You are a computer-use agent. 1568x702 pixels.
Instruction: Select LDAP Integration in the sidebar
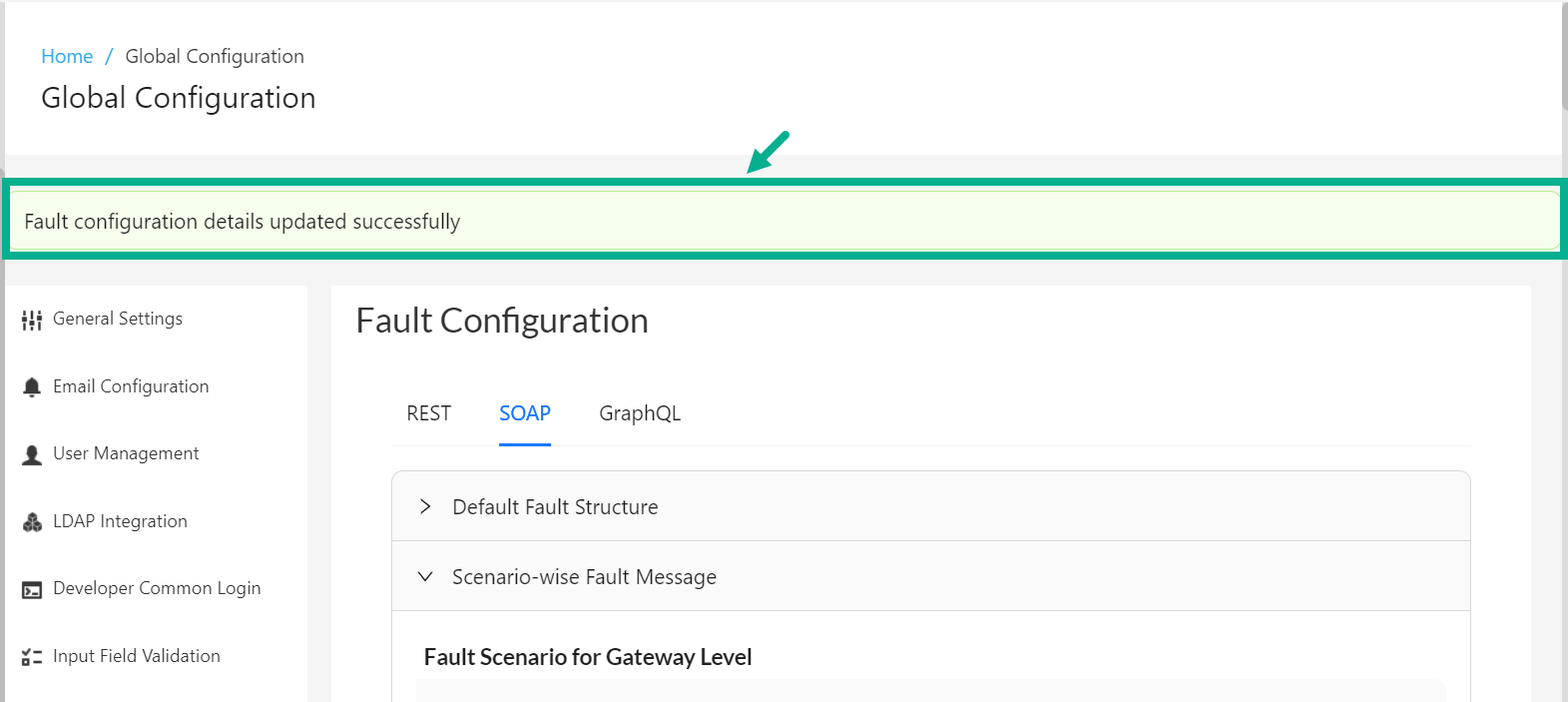(x=120, y=521)
